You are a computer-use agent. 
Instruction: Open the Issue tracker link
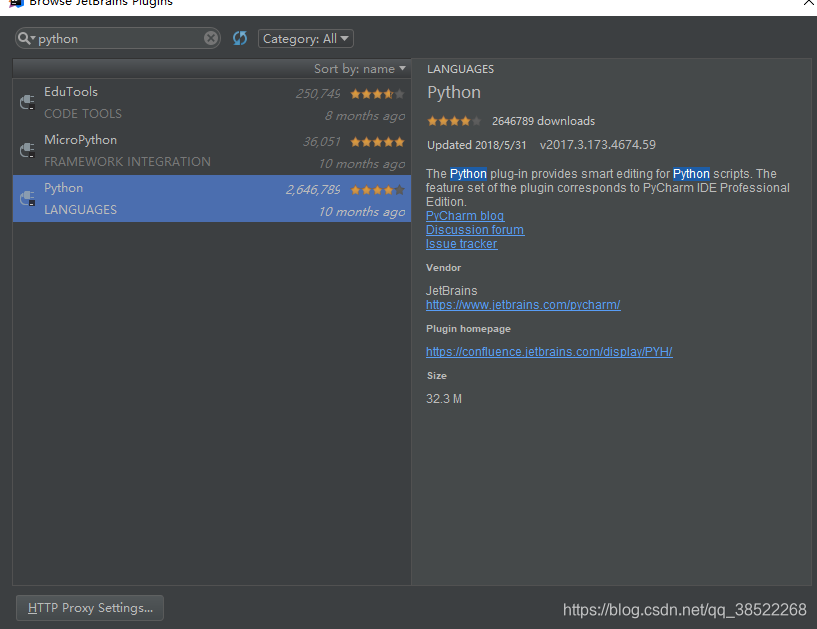461,244
